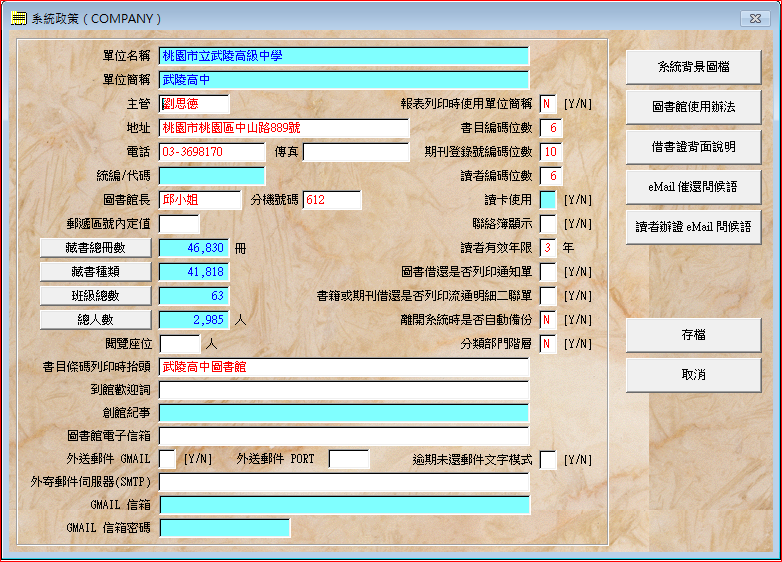Click the 讀者編碼位數 value field
The image size is (782, 562).
click(551, 176)
